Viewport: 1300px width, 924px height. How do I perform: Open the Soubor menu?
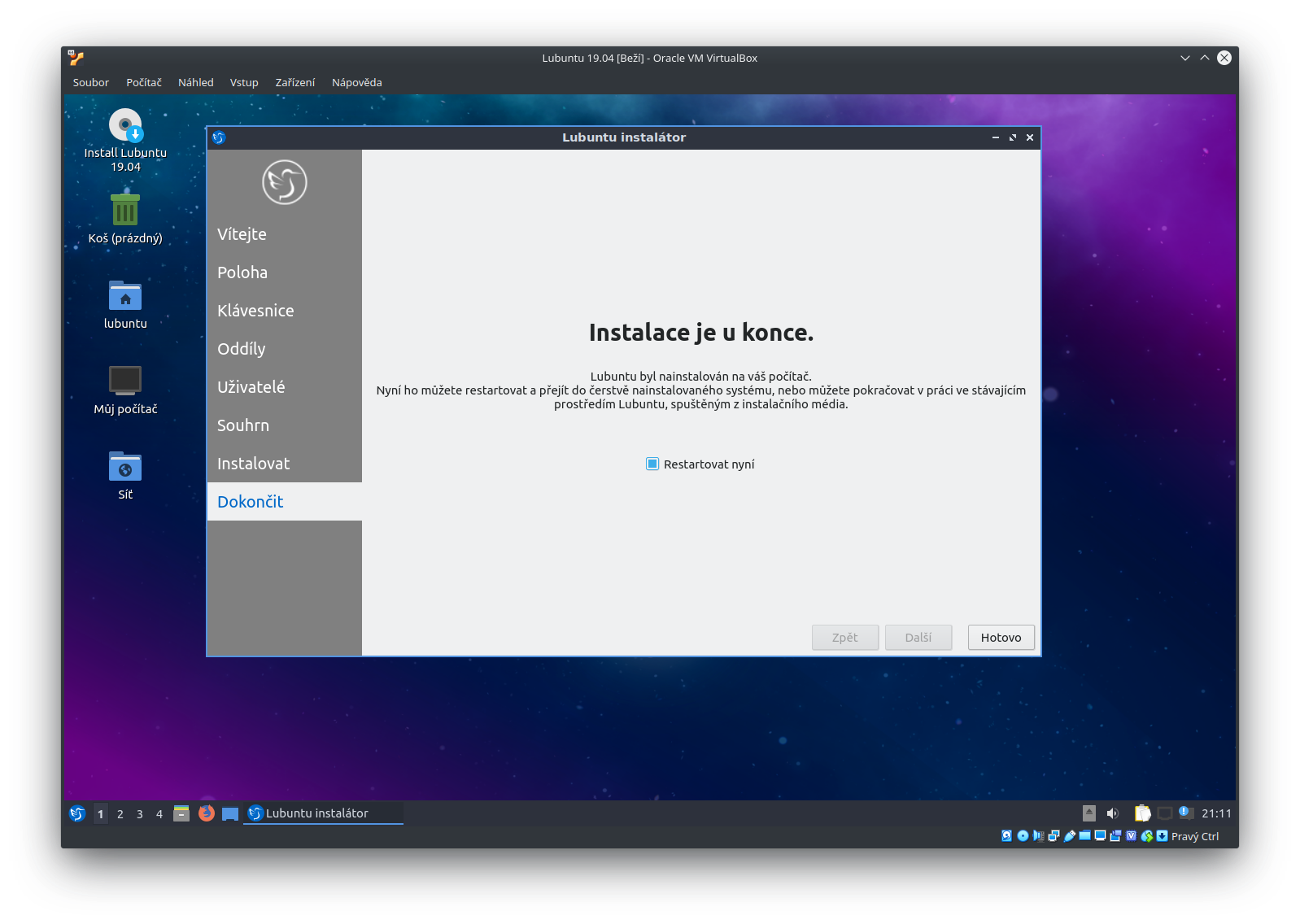(x=91, y=82)
